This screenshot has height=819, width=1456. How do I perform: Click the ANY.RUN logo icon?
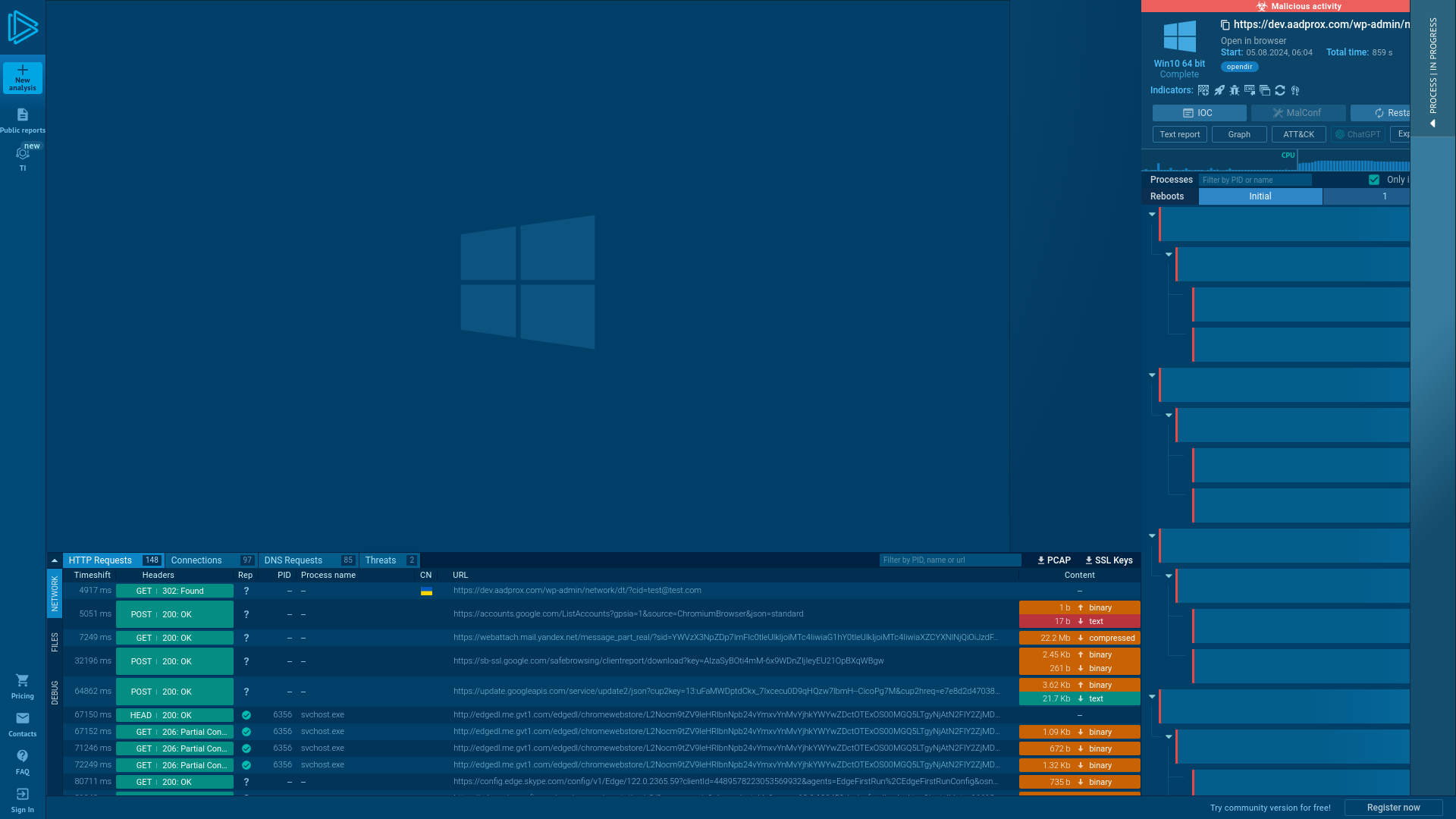[x=23, y=27]
